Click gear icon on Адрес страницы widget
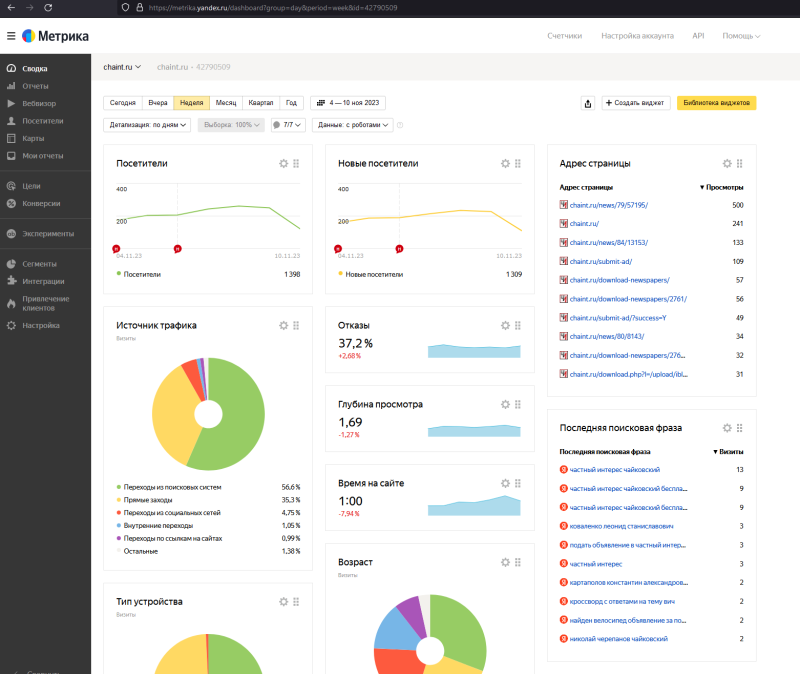Image resolution: width=800 pixels, height=674 pixels. (727, 163)
